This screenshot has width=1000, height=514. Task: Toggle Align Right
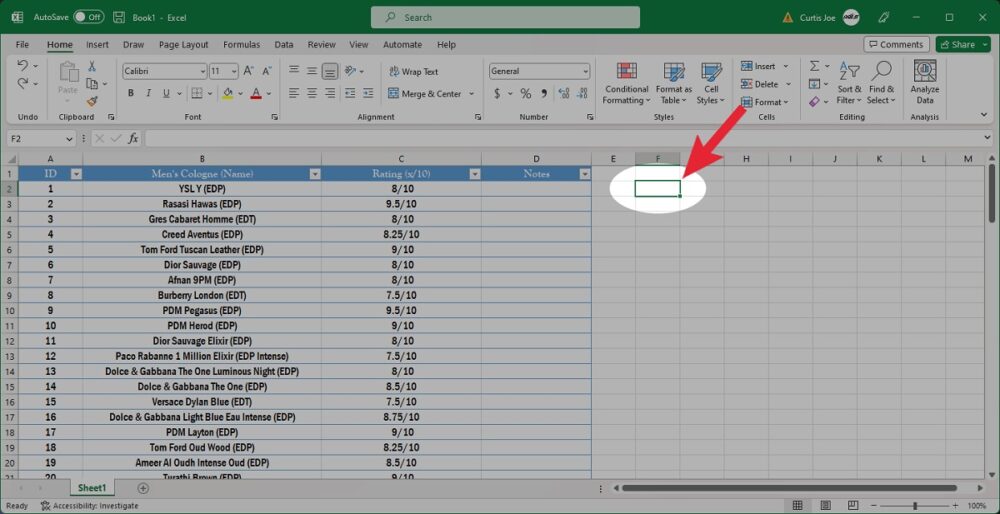tap(330, 93)
